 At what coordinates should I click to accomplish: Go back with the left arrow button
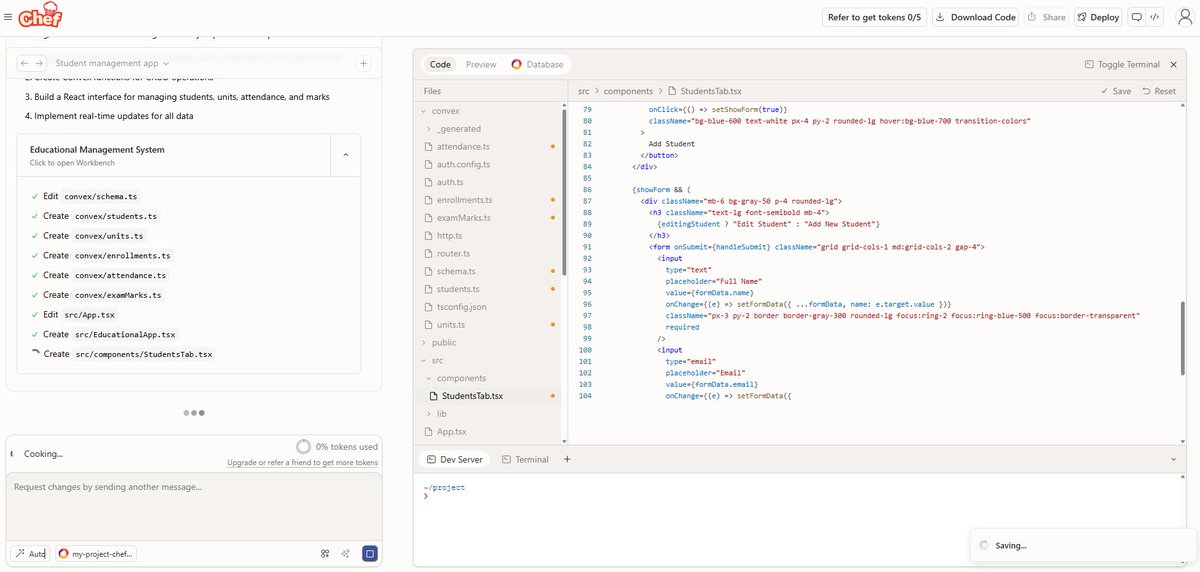[x=26, y=63]
